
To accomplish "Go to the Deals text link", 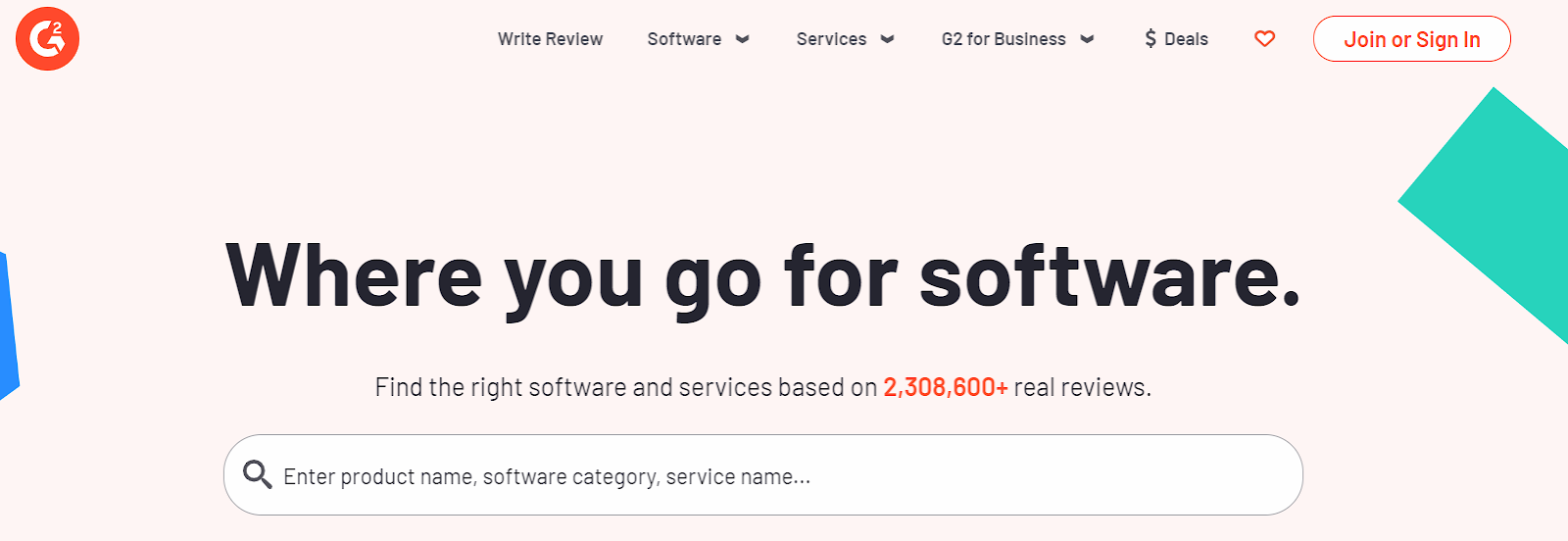I will 1186,39.
